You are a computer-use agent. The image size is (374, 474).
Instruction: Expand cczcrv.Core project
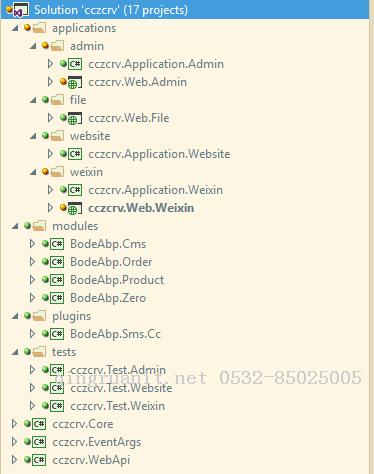coord(14,424)
